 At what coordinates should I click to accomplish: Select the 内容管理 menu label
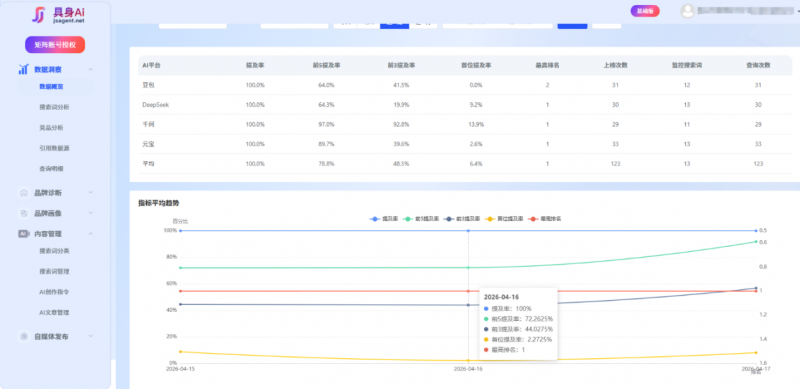coord(48,234)
